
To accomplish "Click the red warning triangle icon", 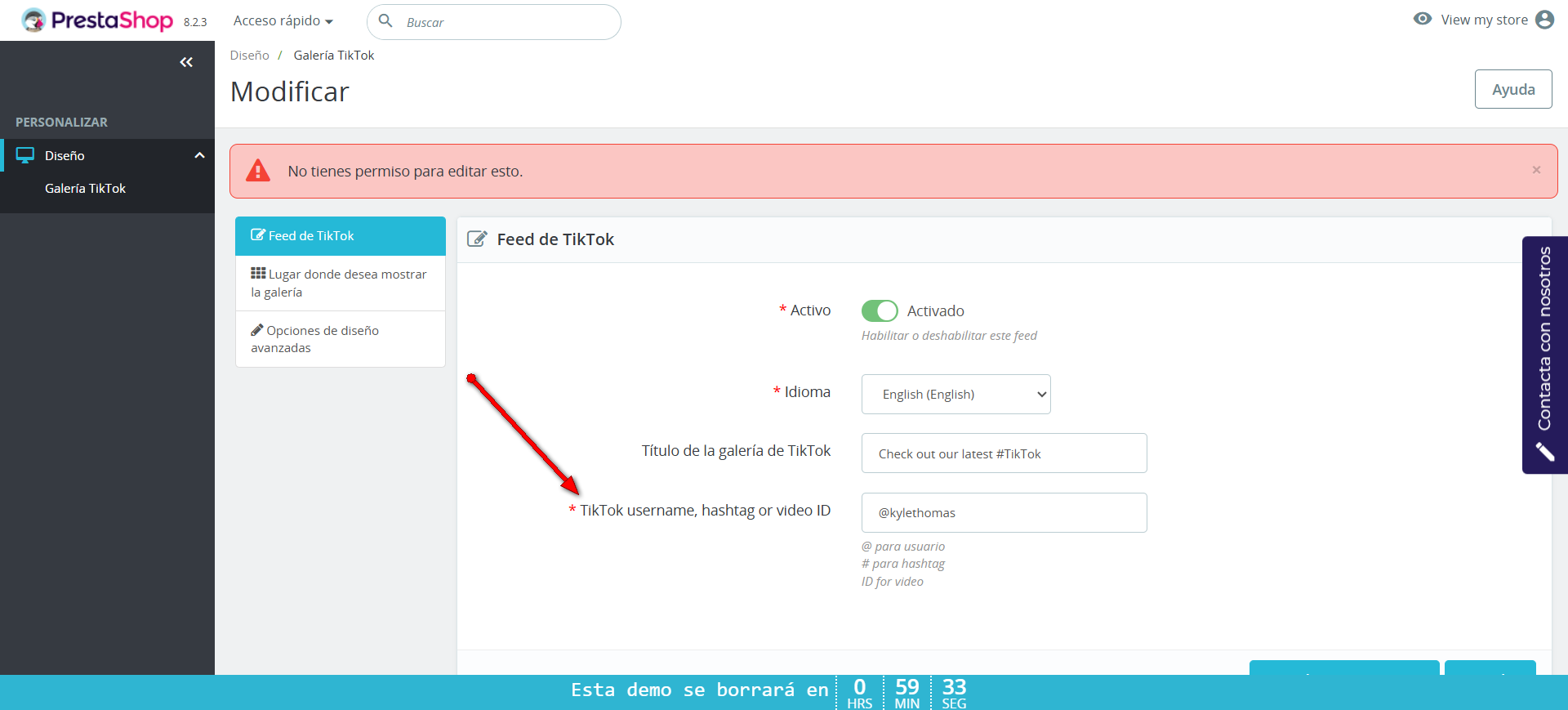I will point(258,171).
